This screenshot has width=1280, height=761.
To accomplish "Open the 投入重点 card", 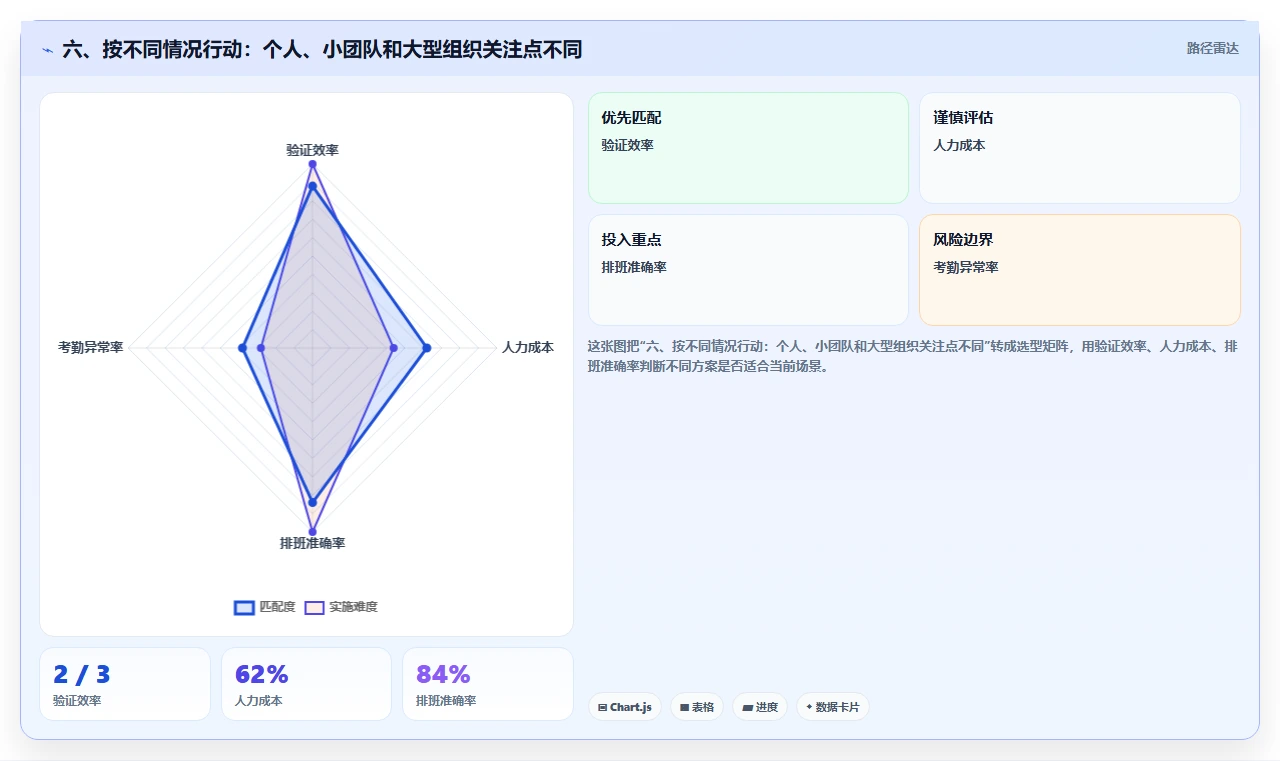I will 748,270.
